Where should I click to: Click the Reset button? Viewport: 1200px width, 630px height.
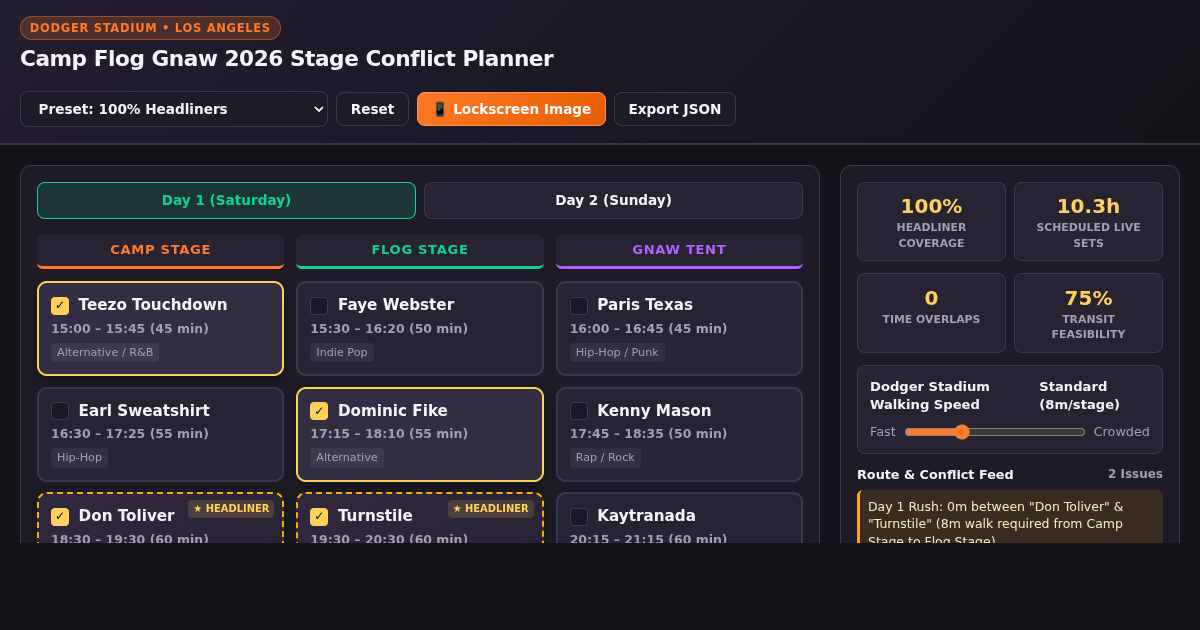(x=372, y=109)
